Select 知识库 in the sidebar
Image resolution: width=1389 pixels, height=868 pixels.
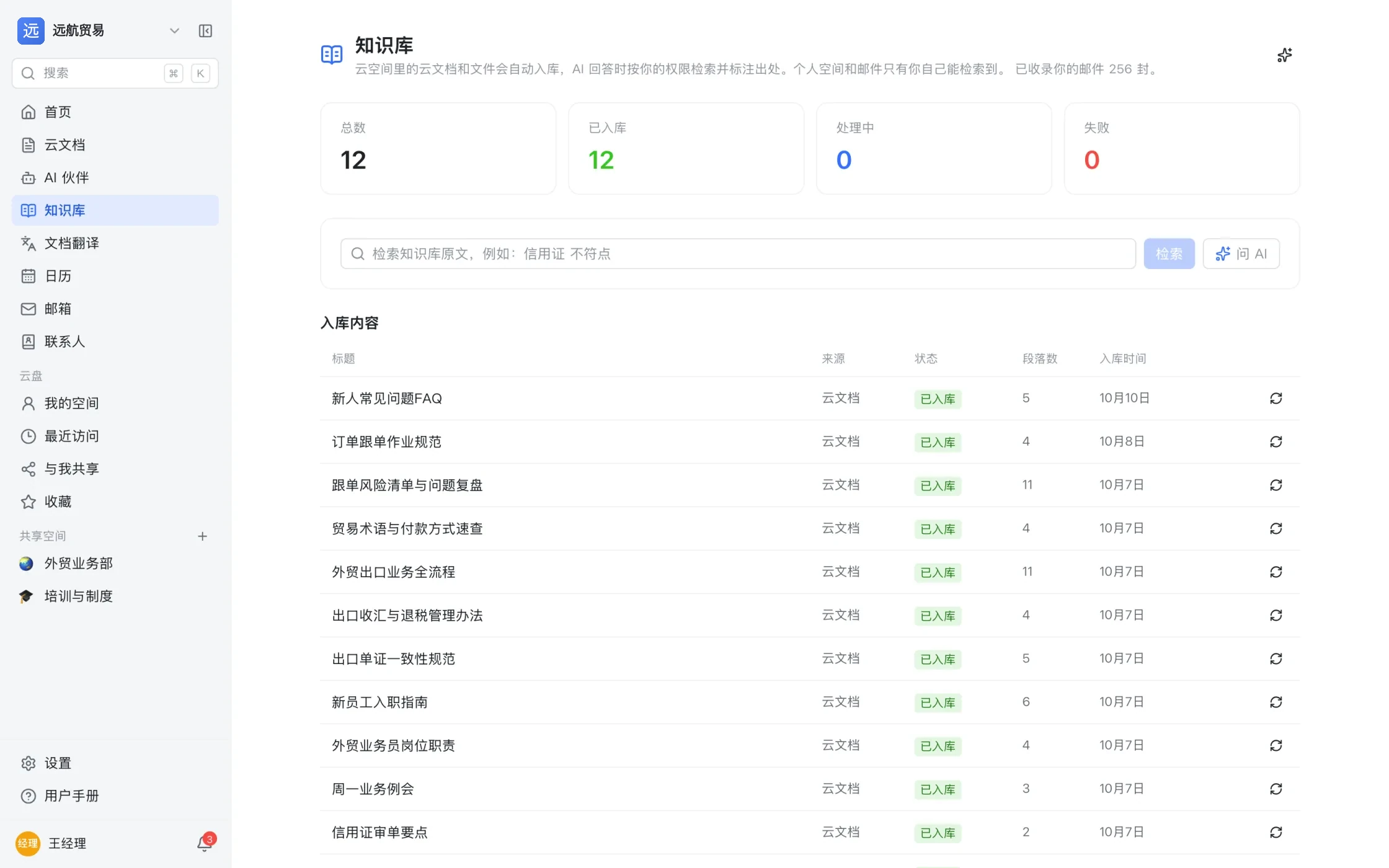tap(115, 210)
